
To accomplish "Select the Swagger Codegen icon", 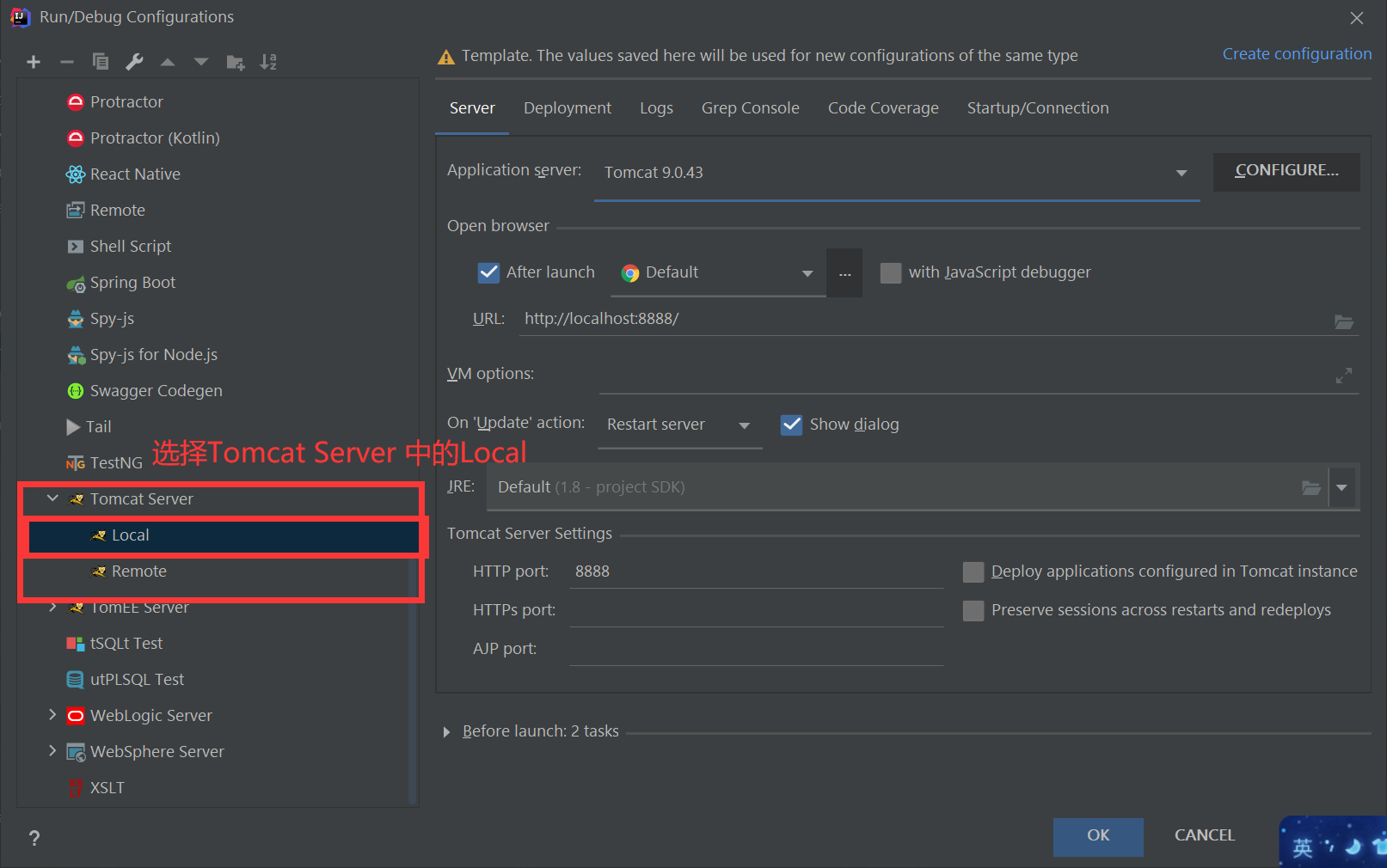I will tap(76, 391).
